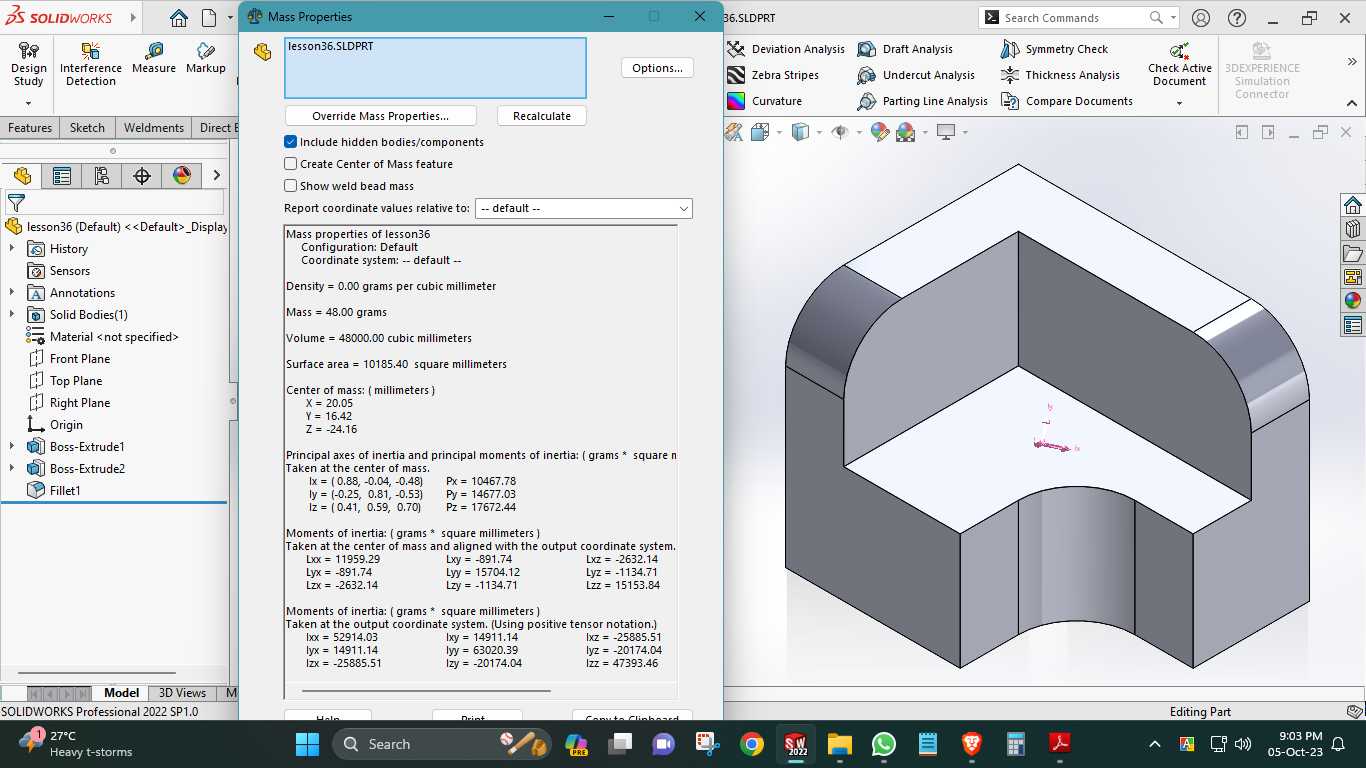Uncheck Include hidden bodies/components
Image resolution: width=1366 pixels, height=768 pixels.
pyautogui.click(x=290, y=142)
